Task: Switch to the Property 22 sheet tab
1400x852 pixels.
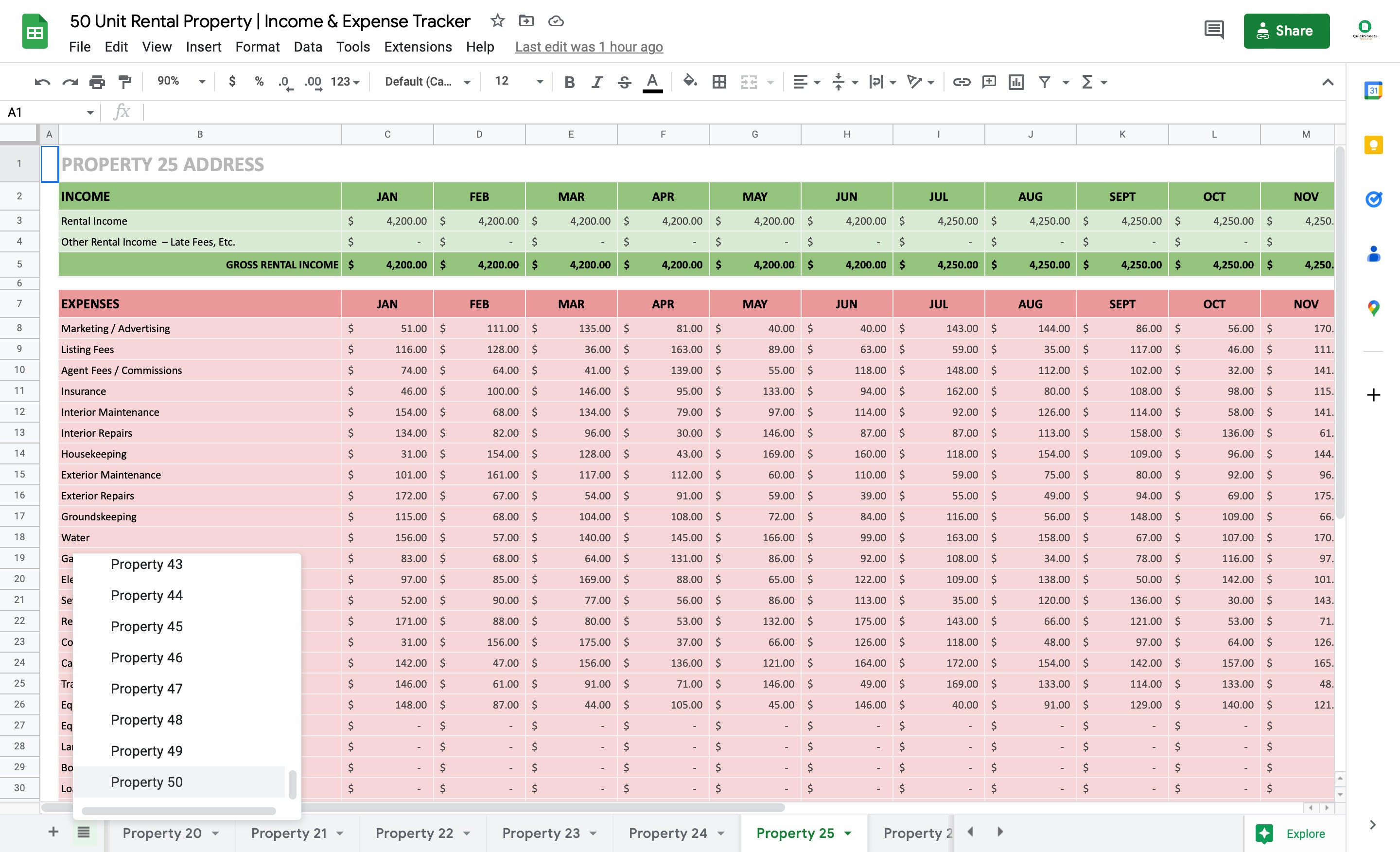Action: click(415, 833)
